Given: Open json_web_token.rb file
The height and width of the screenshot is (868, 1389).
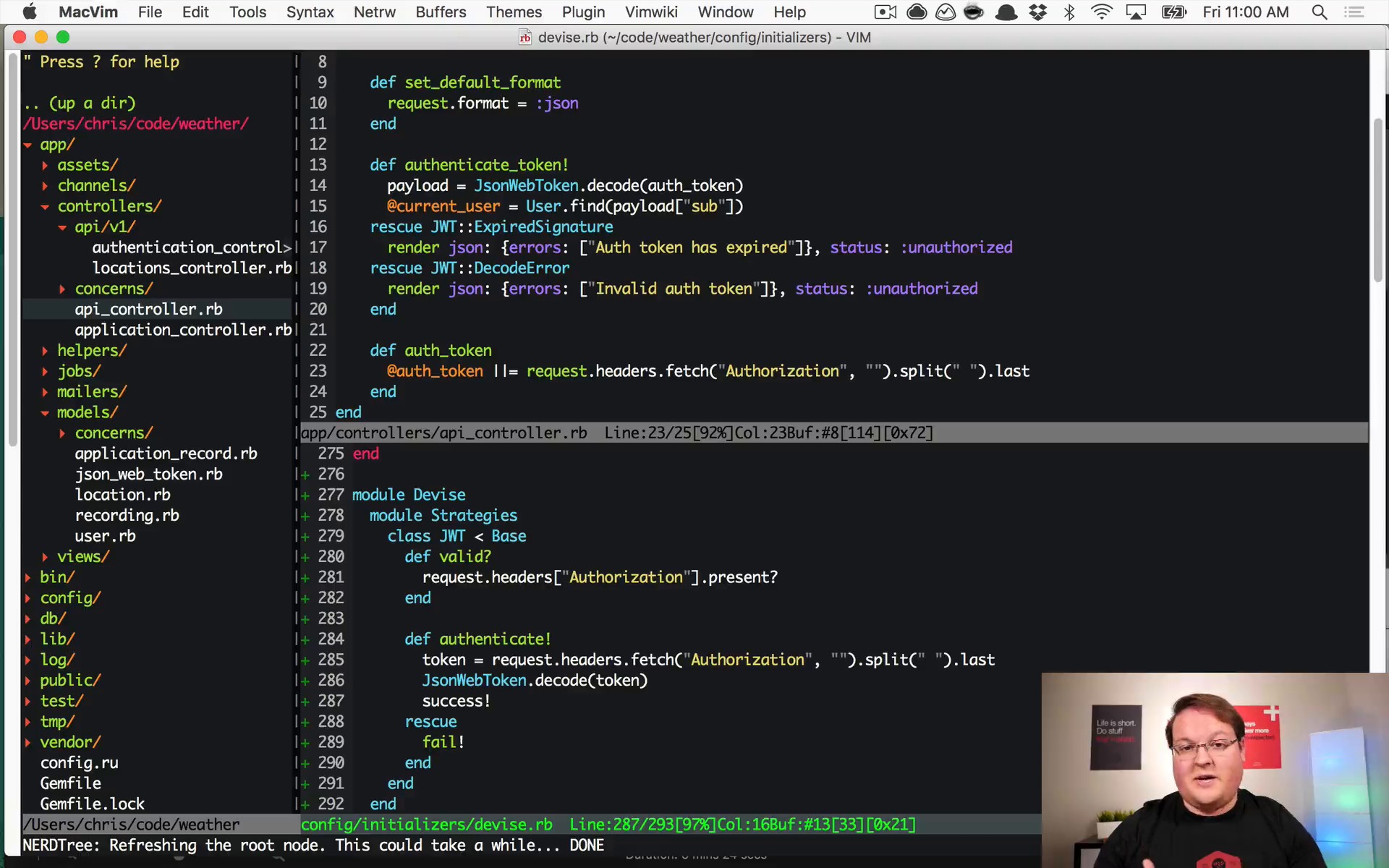Looking at the screenshot, I should (x=148, y=474).
